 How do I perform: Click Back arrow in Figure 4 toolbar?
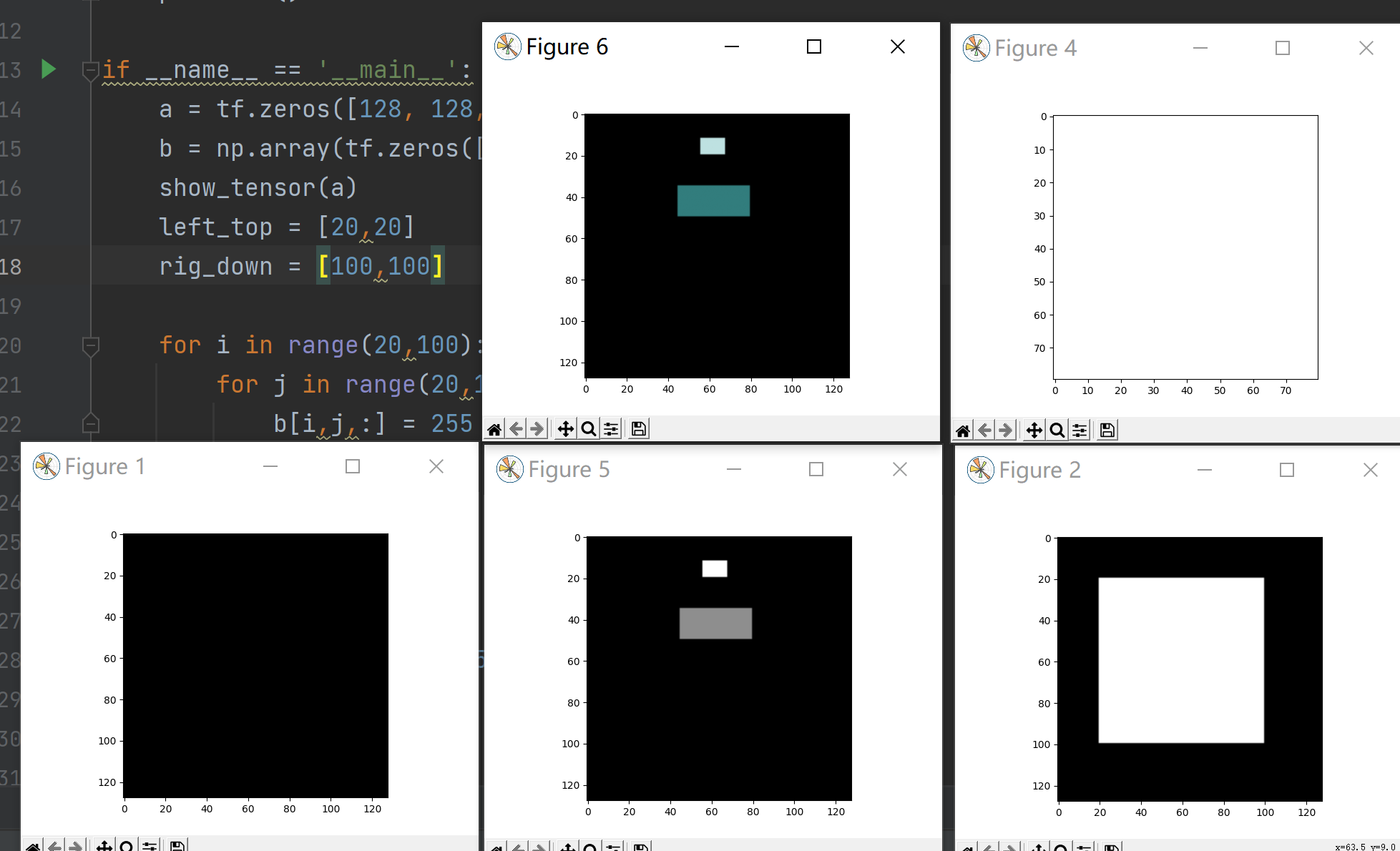pyautogui.click(x=984, y=431)
